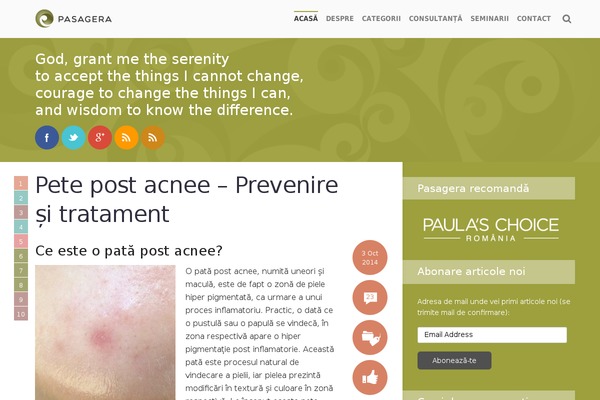
Task: Open the Categorii menu
Action: pos(381,18)
